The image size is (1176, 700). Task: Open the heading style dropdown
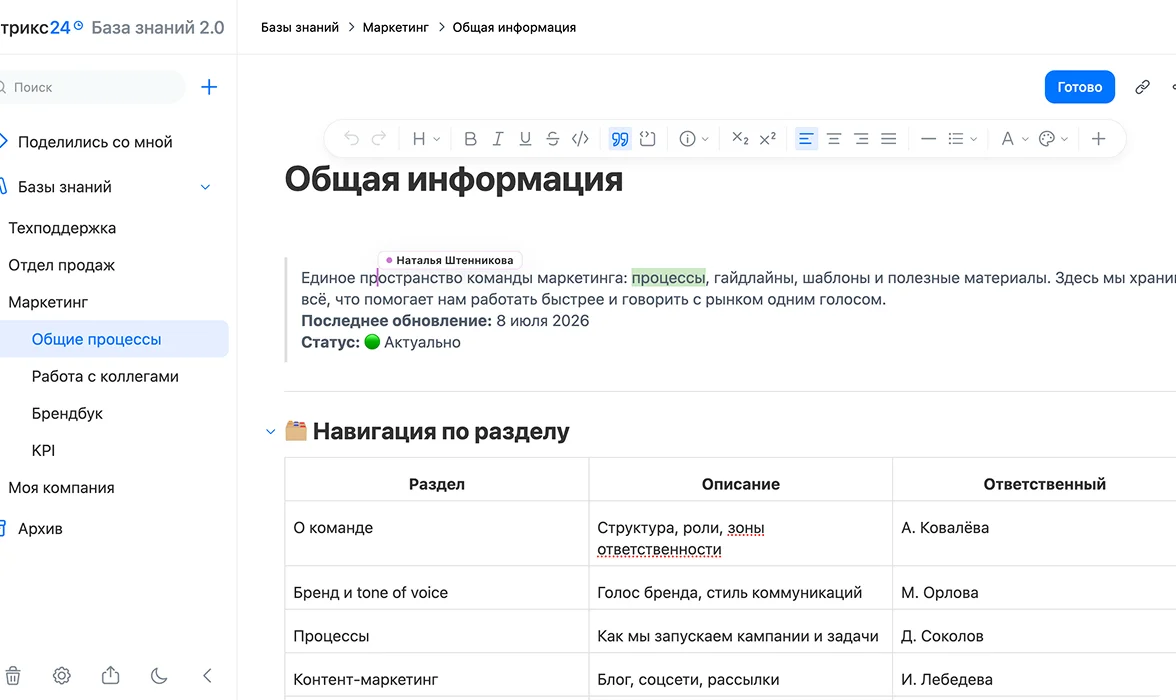[426, 139]
